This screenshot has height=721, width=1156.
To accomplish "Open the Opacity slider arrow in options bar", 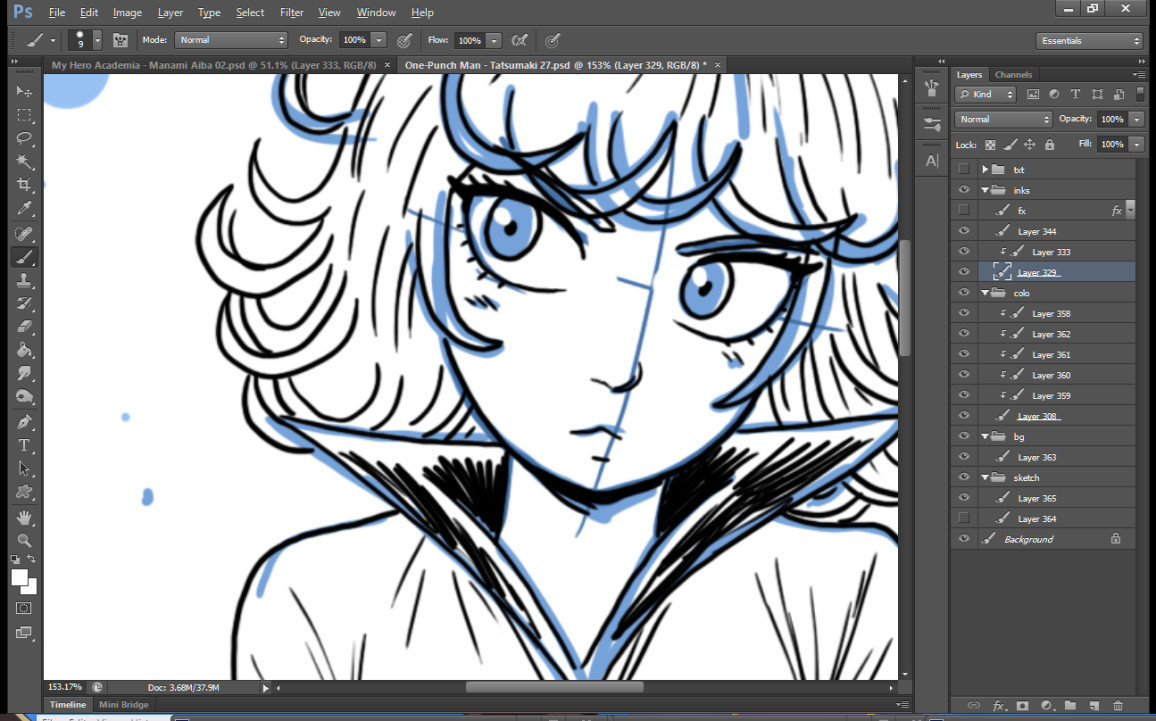I will point(379,40).
